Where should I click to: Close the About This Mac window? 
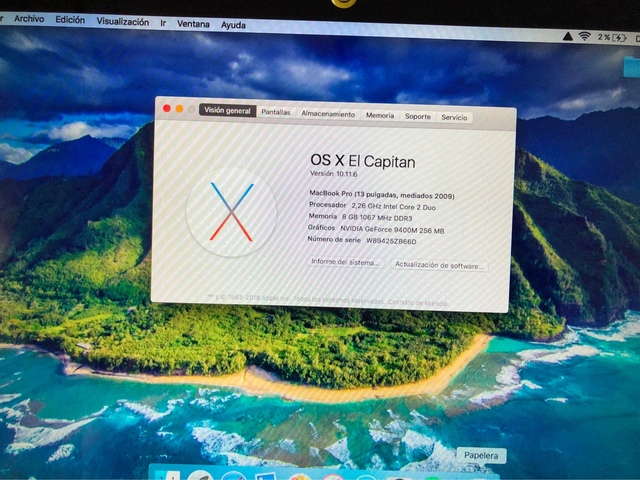[167, 108]
